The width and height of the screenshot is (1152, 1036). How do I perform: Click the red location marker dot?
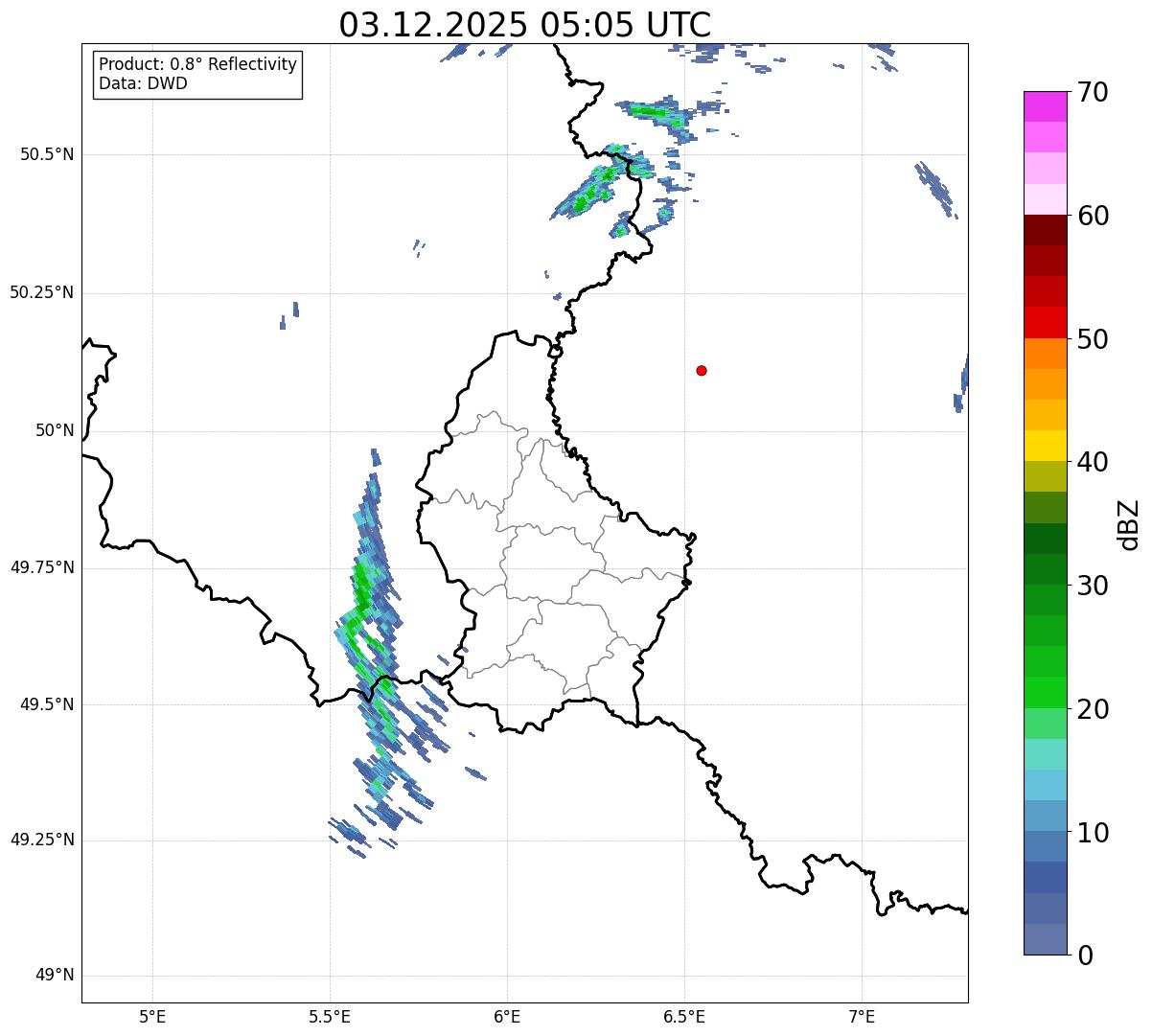coord(702,370)
